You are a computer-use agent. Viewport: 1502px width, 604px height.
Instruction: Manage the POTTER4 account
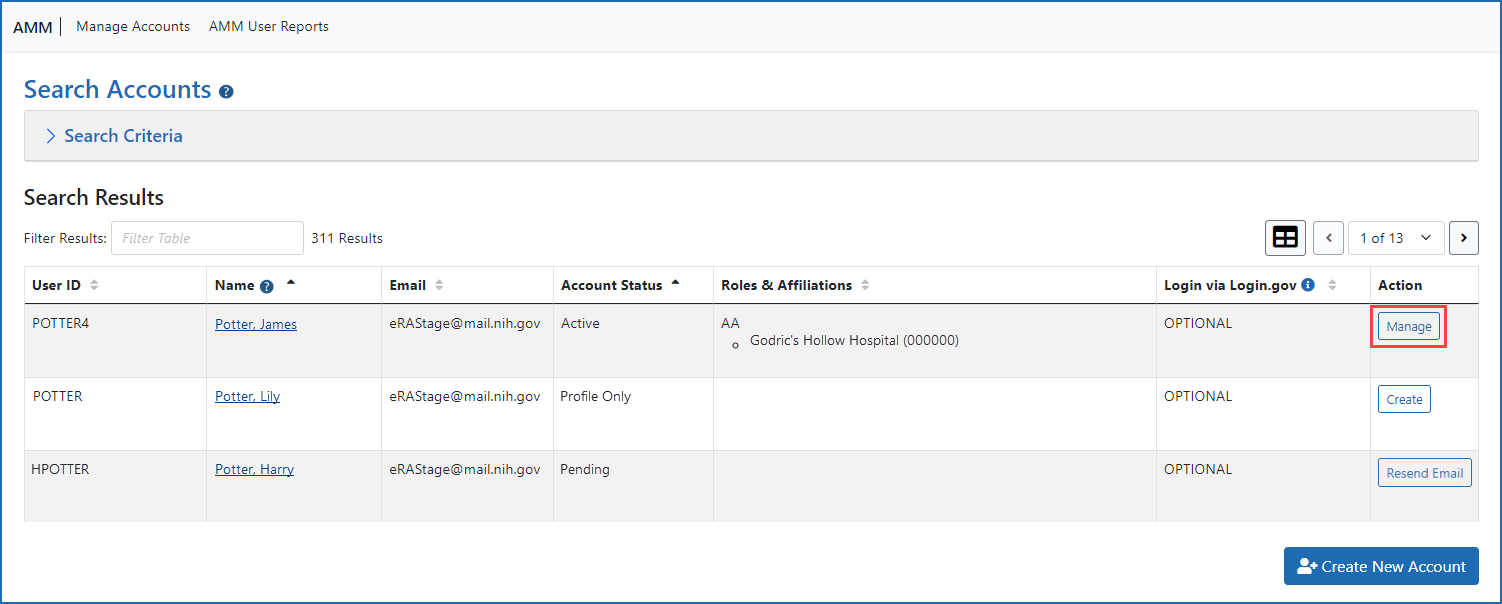click(x=1408, y=327)
